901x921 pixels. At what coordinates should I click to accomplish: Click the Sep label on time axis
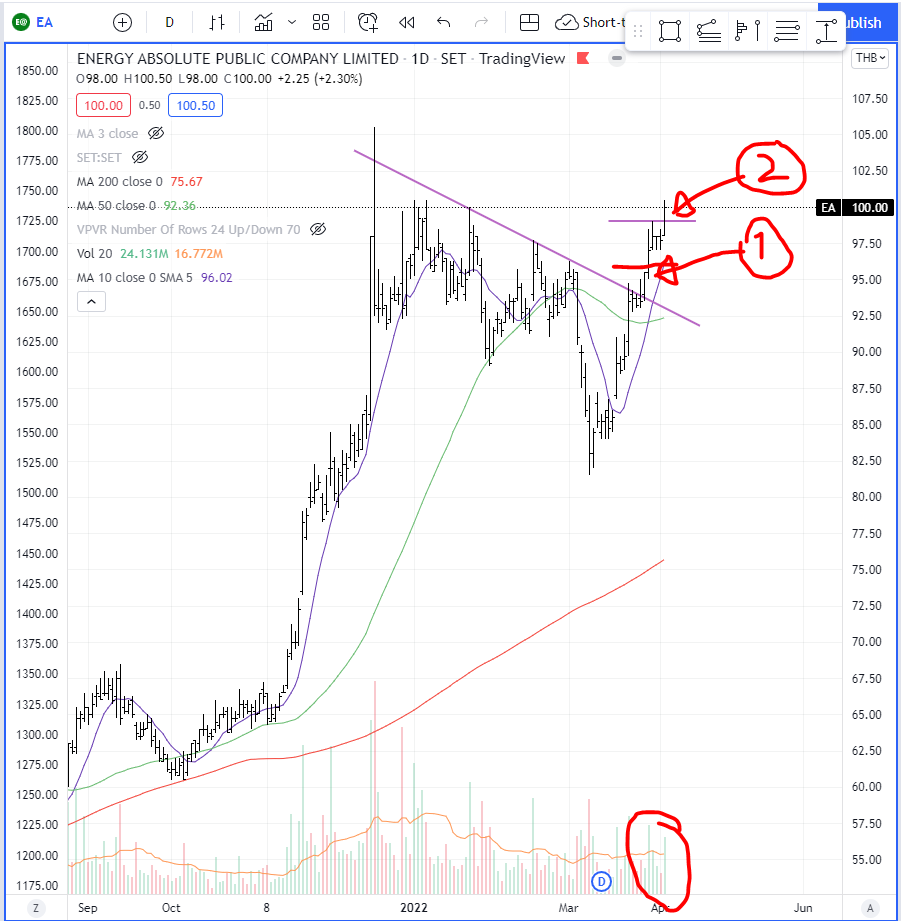coord(88,907)
